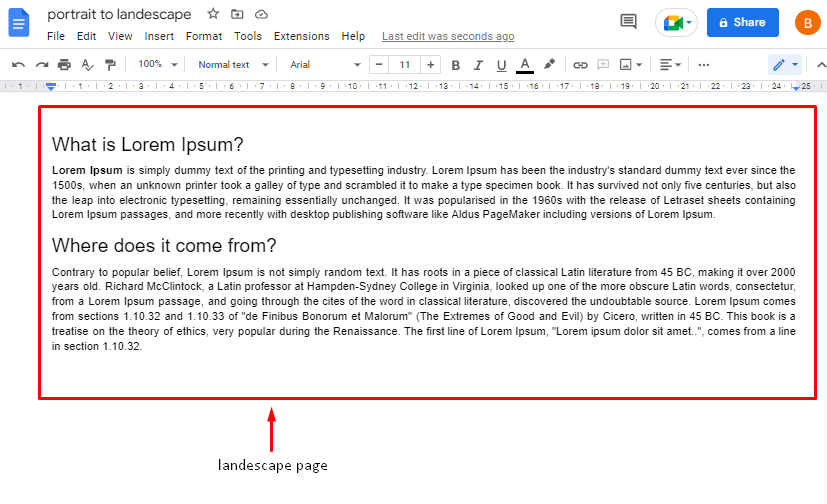Open the text alignment dropdown

tap(670, 65)
